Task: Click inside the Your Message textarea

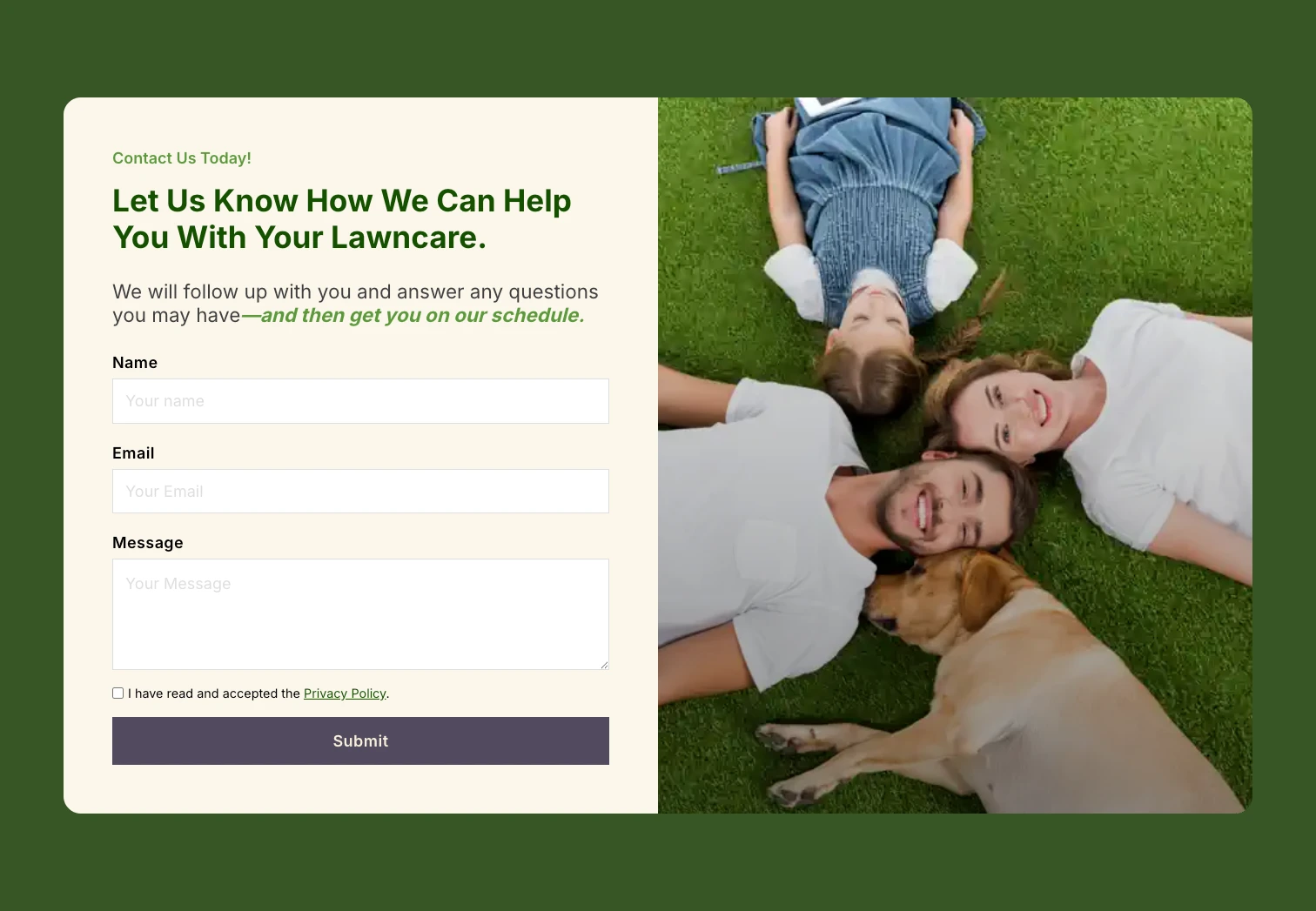Action: (360, 614)
